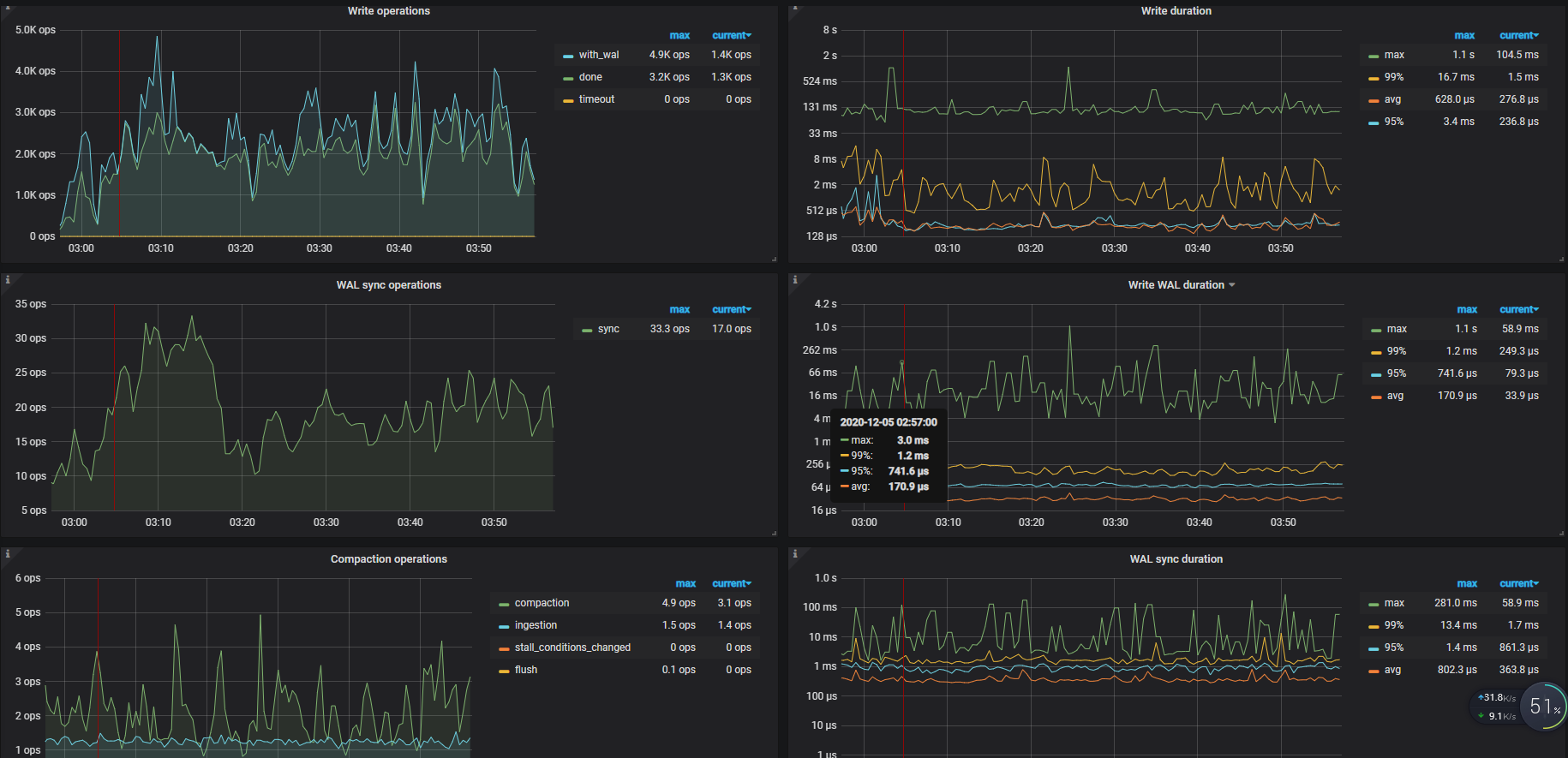This screenshot has height=758, width=1568.
Task: Grab resize handle of Write operations panel
Action: click(x=774, y=259)
